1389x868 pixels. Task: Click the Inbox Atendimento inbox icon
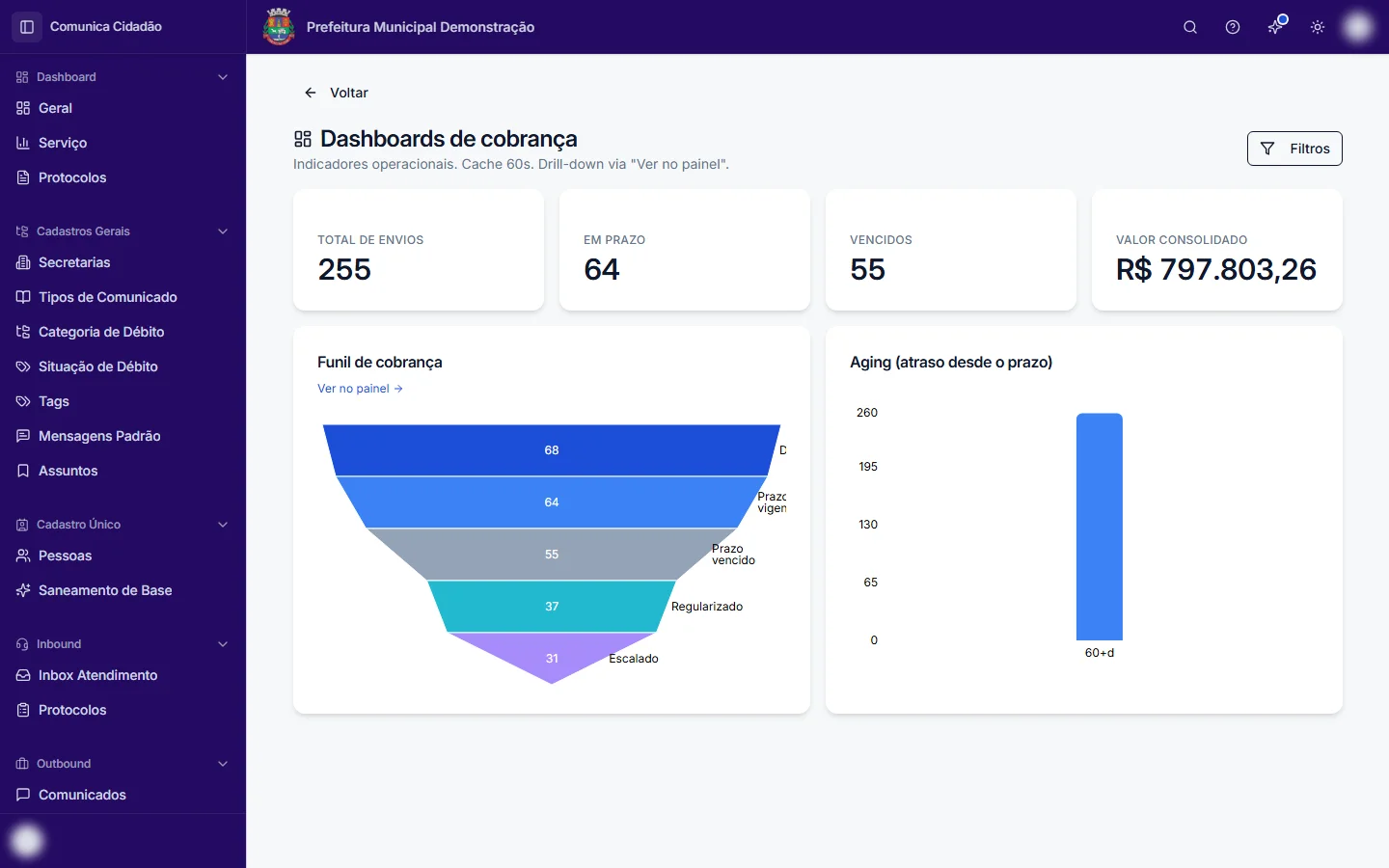[x=23, y=675]
